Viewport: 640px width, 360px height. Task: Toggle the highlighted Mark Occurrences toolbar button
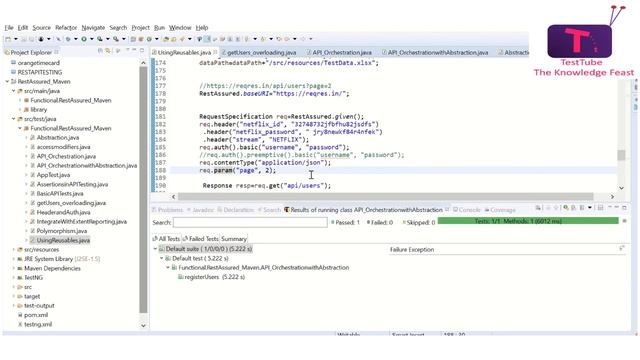(207, 39)
